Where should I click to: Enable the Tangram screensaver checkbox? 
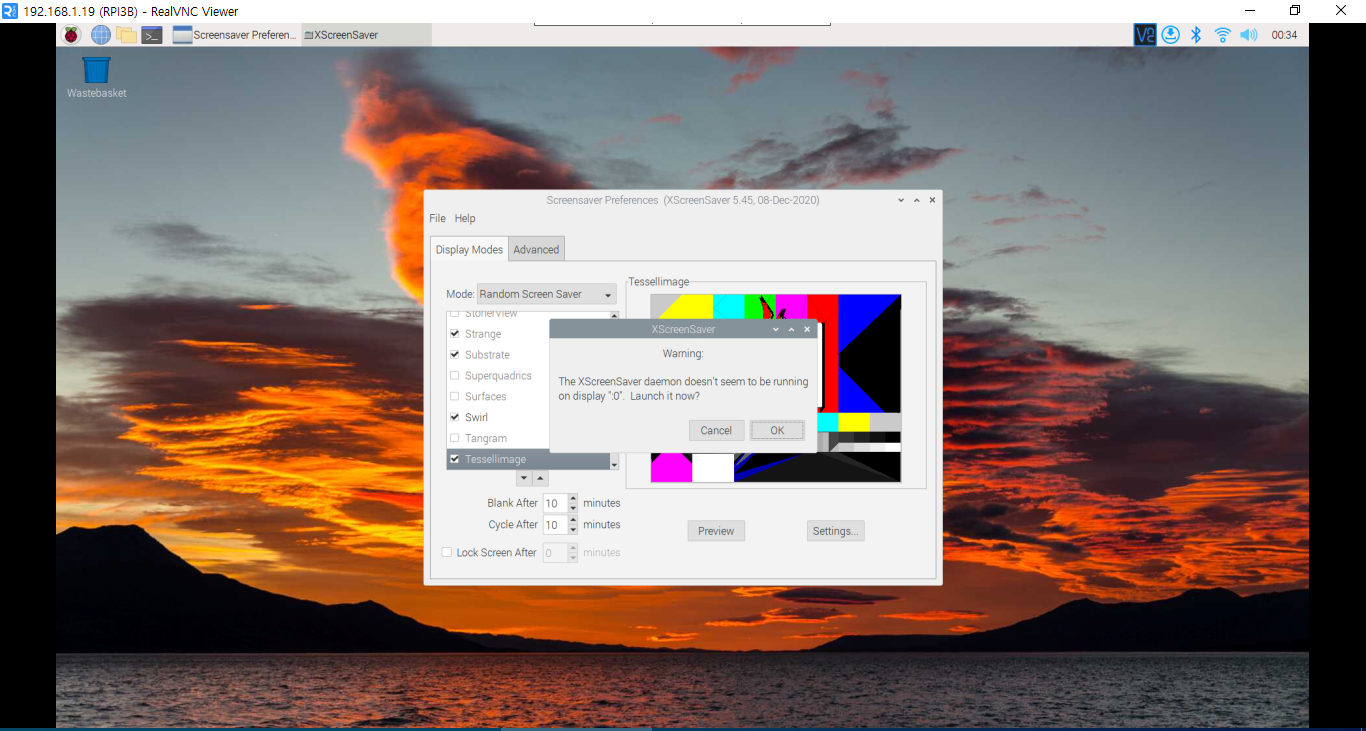coord(455,438)
